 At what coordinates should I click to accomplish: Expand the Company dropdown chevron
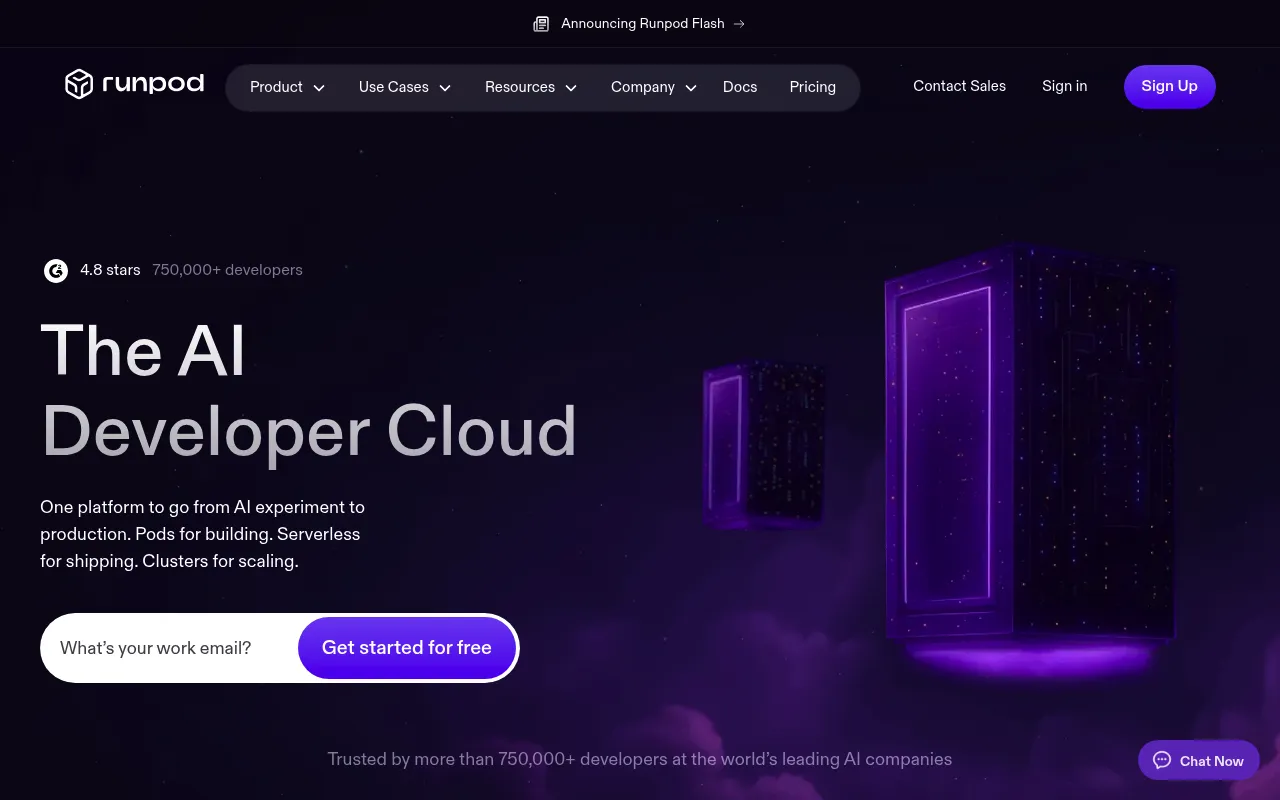[x=691, y=88]
